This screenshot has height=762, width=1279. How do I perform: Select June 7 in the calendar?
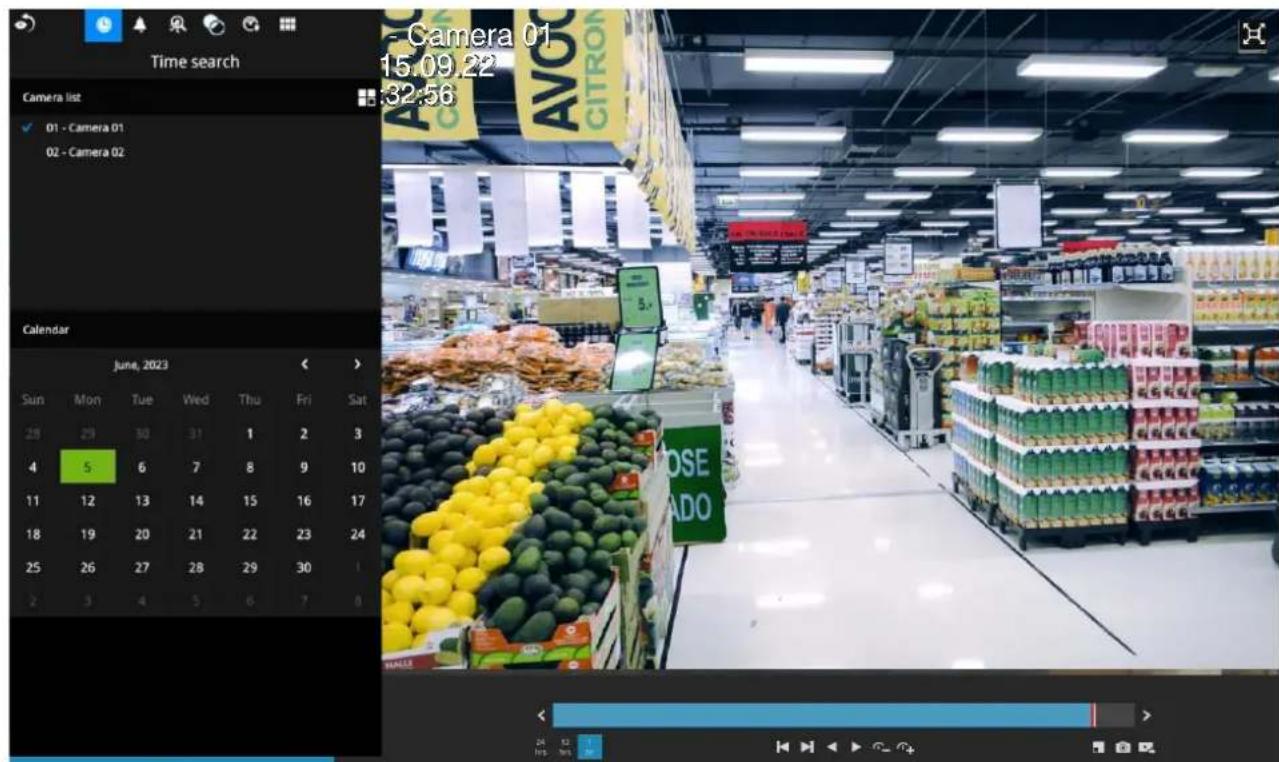196,467
